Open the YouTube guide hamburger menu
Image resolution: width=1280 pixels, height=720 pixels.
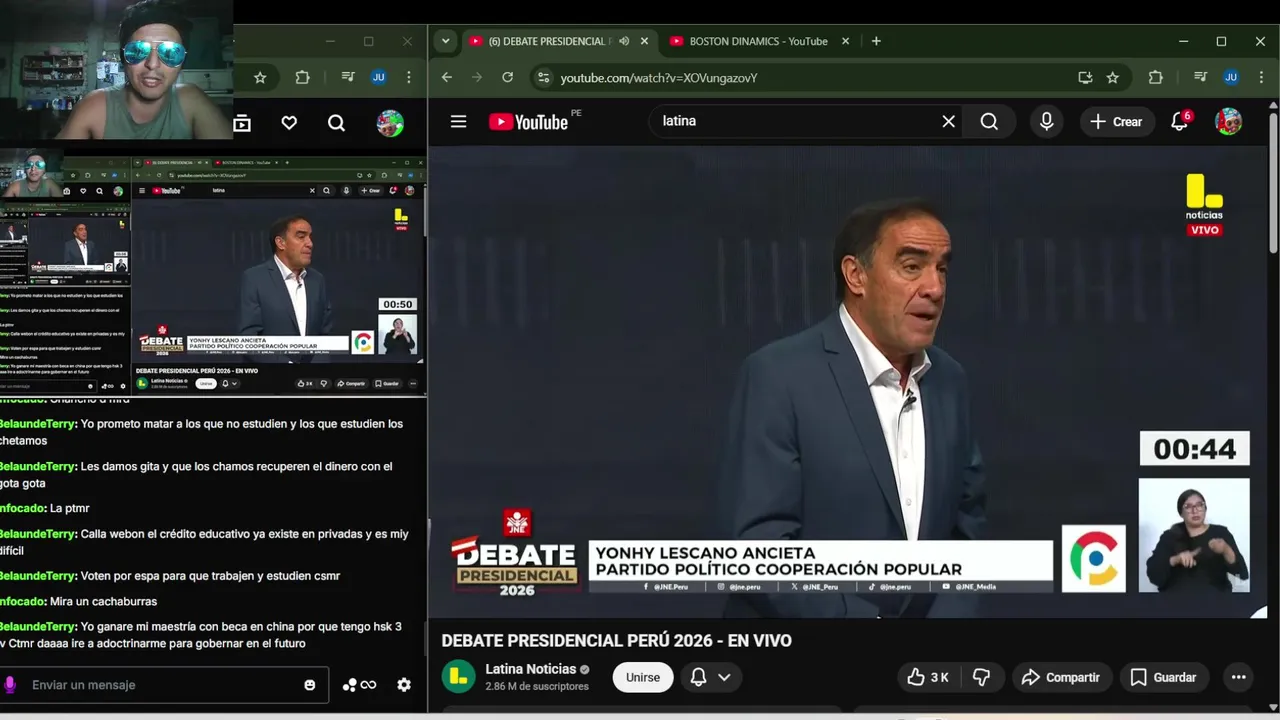pos(458,121)
